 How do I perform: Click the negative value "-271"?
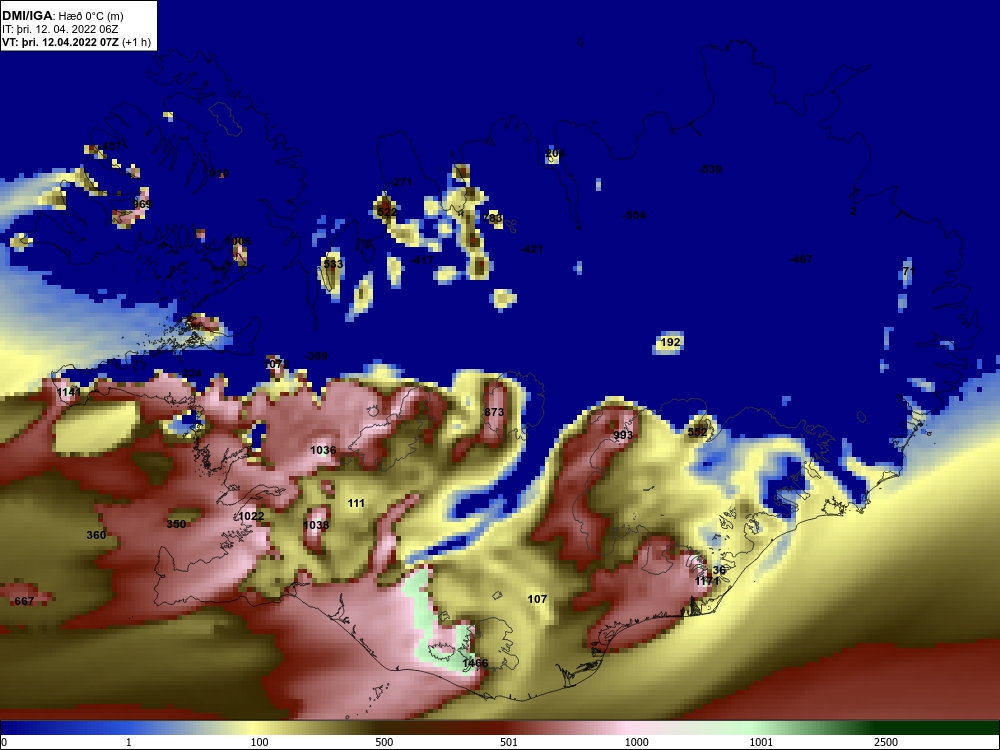click(401, 182)
